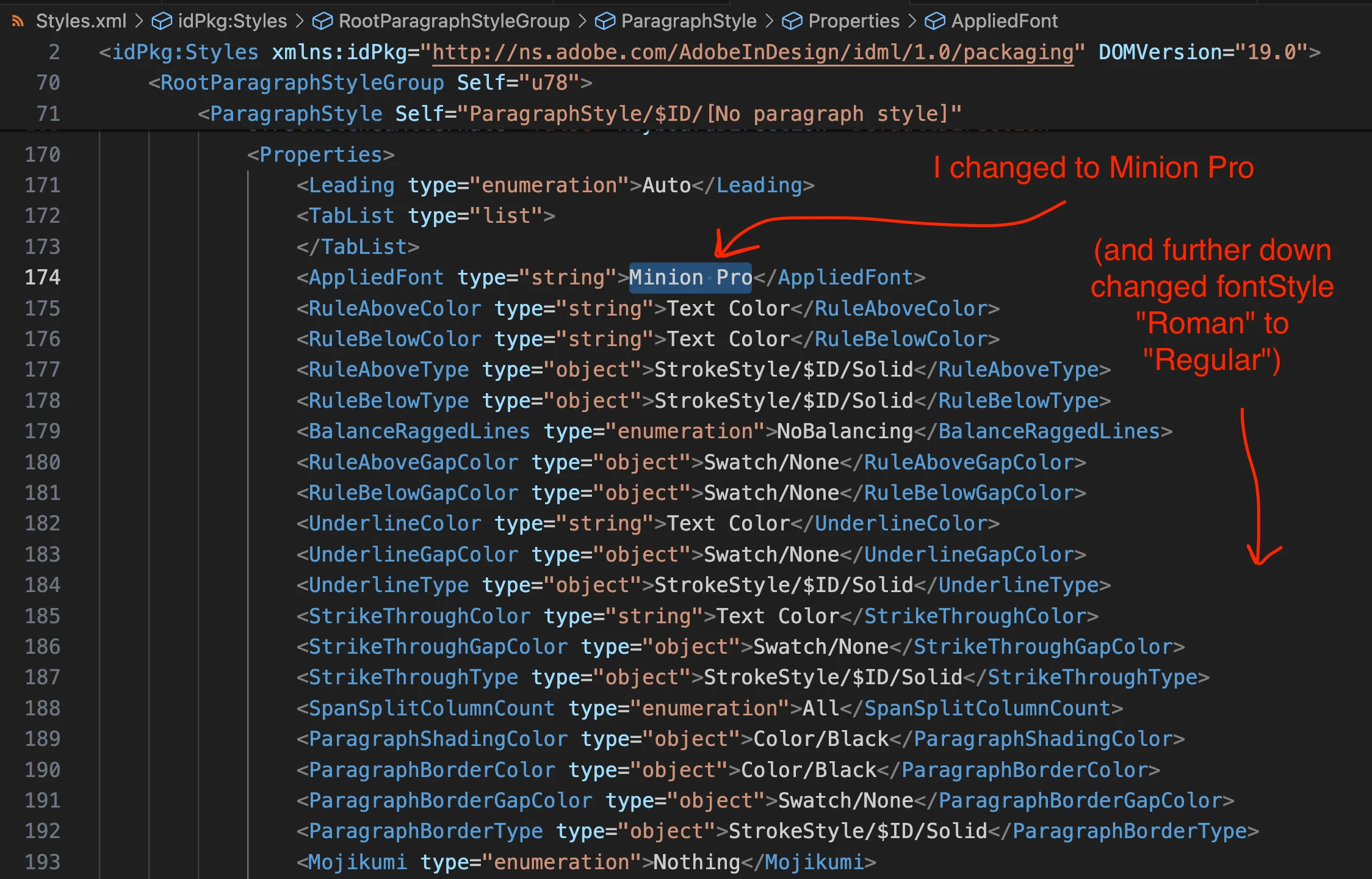This screenshot has width=1372, height=879.
Task: Place cursor on Leading Auto value
Action: click(x=666, y=186)
